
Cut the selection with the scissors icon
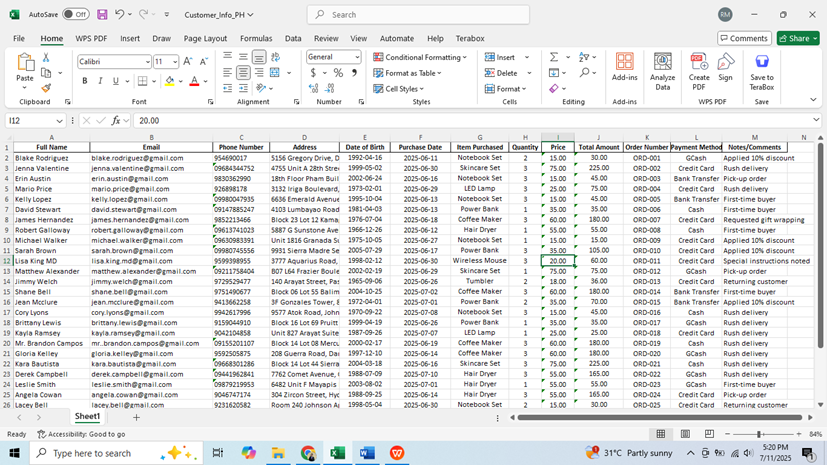[46, 57]
